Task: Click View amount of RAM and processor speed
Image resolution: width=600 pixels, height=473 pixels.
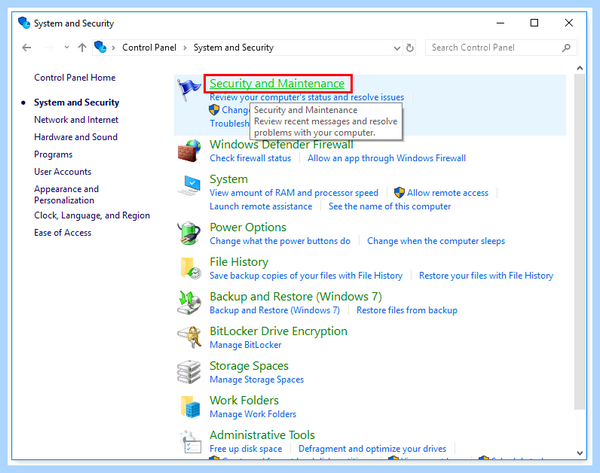Action: pyautogui.click(x=294, y=193)
